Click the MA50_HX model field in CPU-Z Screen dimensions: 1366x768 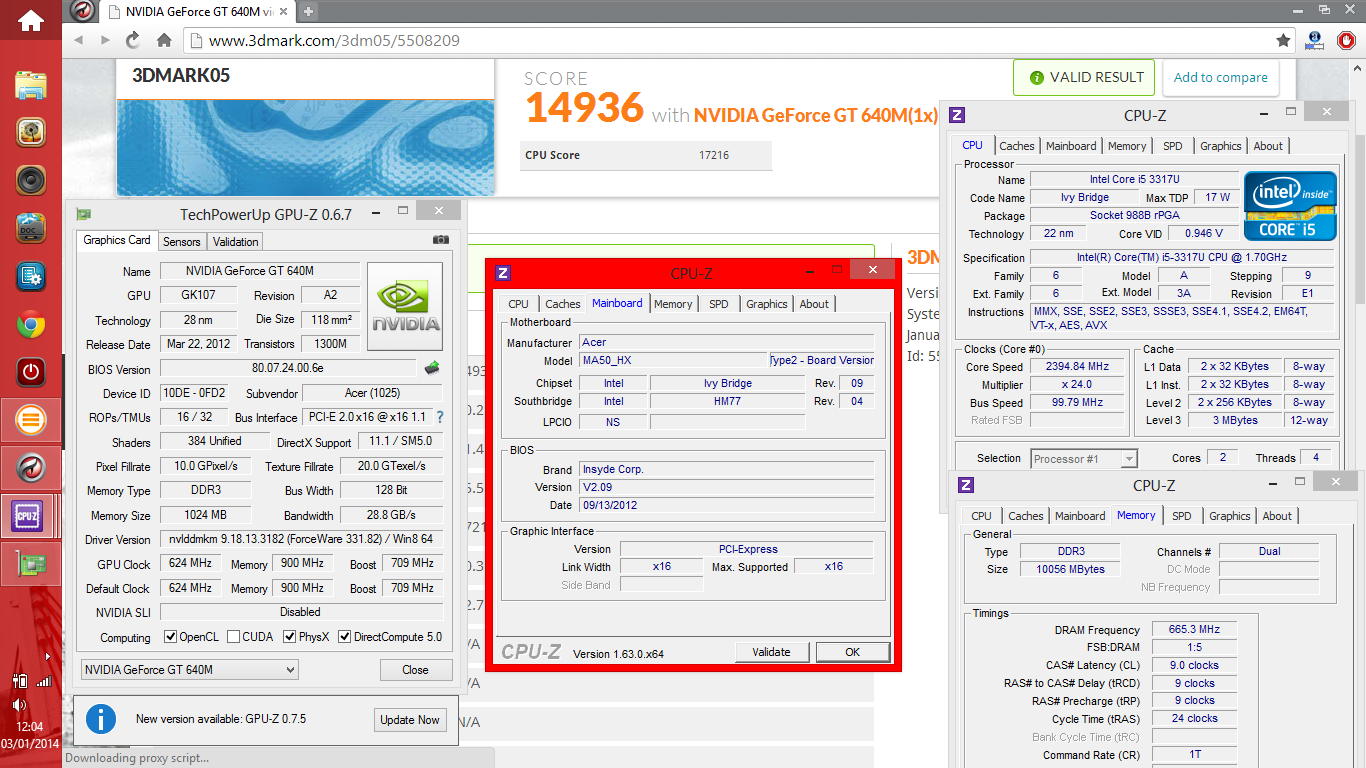[x=673, y=360]
